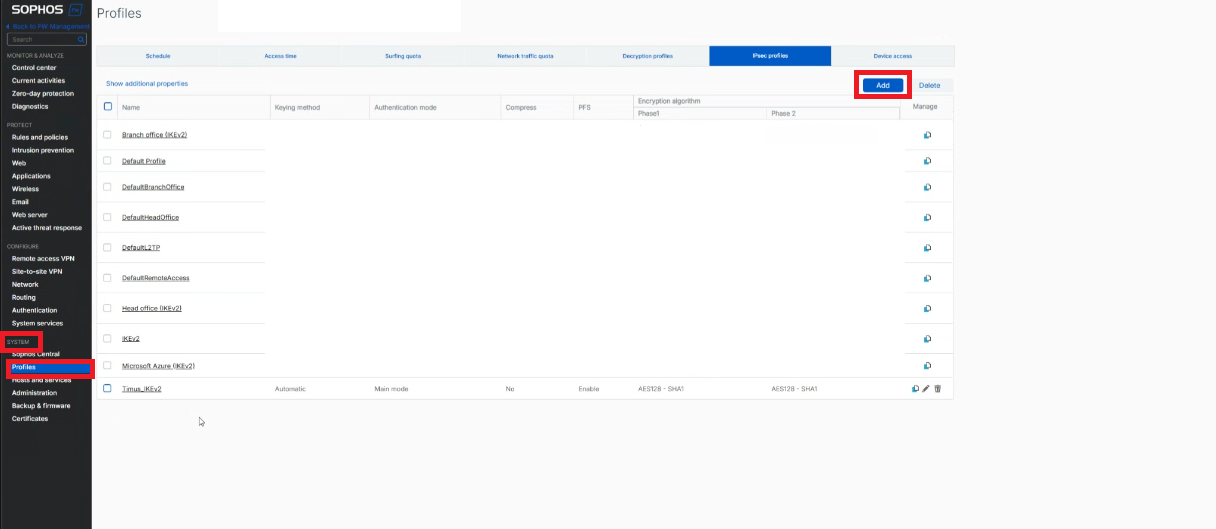The image size is (1216, 529).
Task: Clone the Microsoft Azure (IKEv2) profile
Action: [927, 366]
